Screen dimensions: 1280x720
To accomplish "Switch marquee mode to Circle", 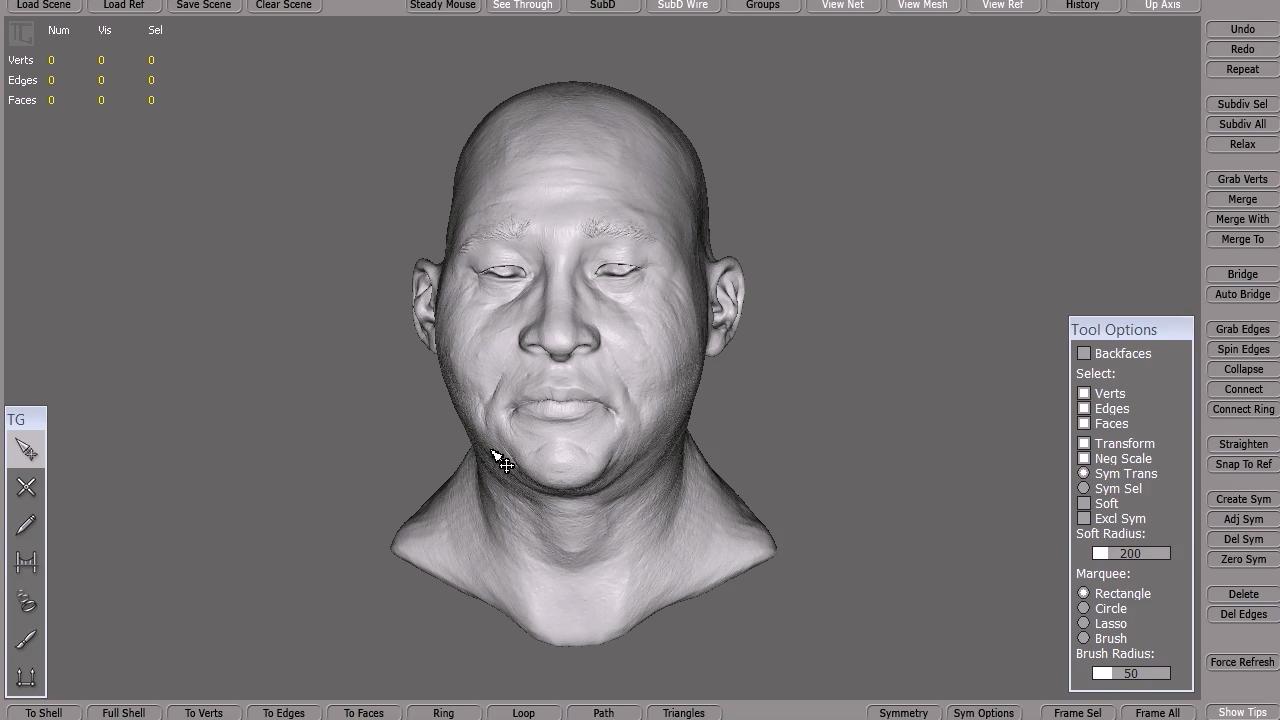I will [x=1084, y=609].
